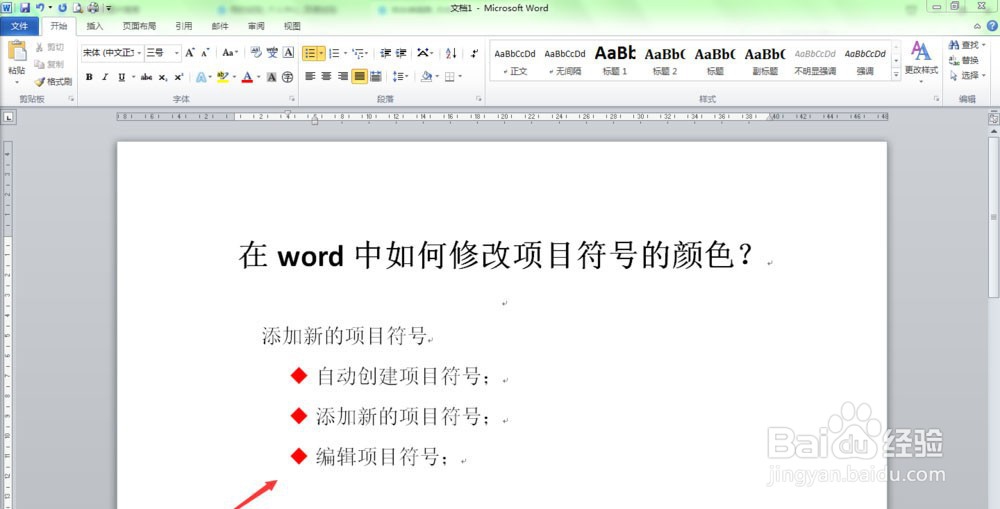
Task: Expand the Styles gallery More arrow
Action: click(x=896, y=75)
